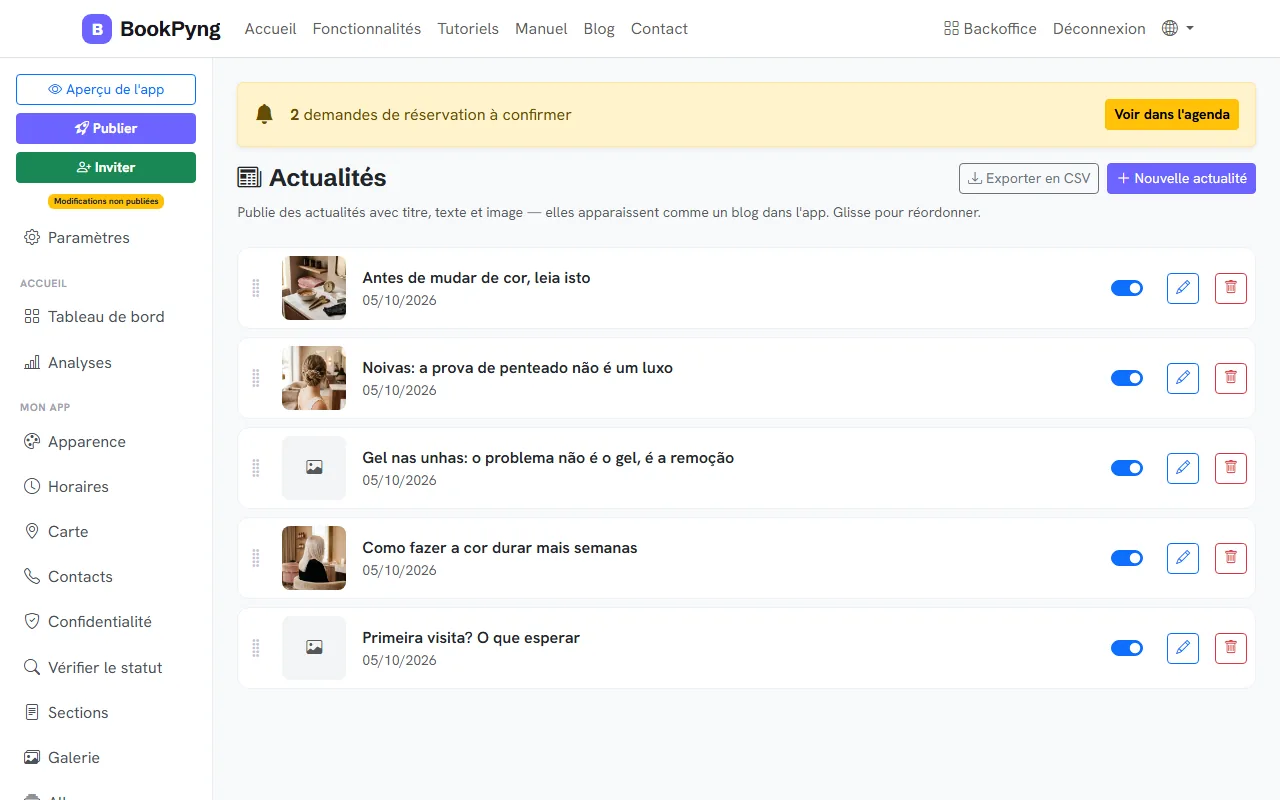Open the Manuel page
The image size is (1280, 800).
pyautogui.click(x=541, y=29)
